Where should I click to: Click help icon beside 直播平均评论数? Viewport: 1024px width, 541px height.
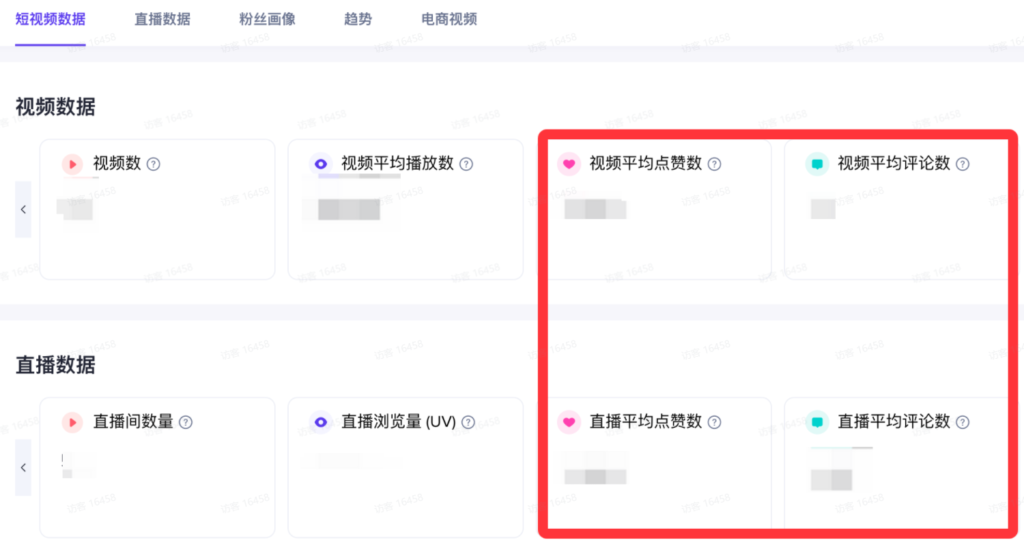(962, 422)
